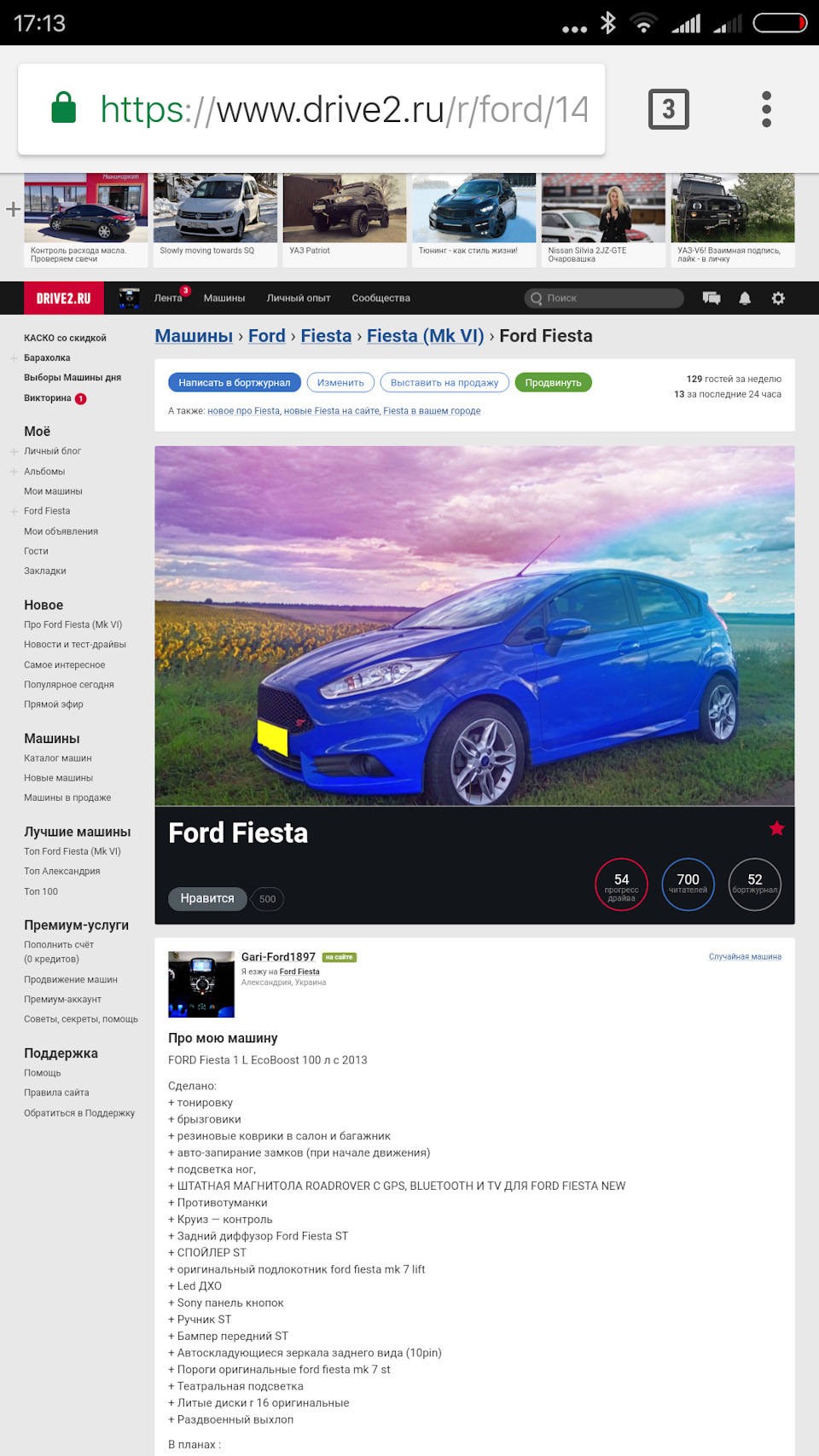The width and height of the screenshot is (819, 1456).
Task: Open Мои объявления in the sidebar
Action: (61, 531)
